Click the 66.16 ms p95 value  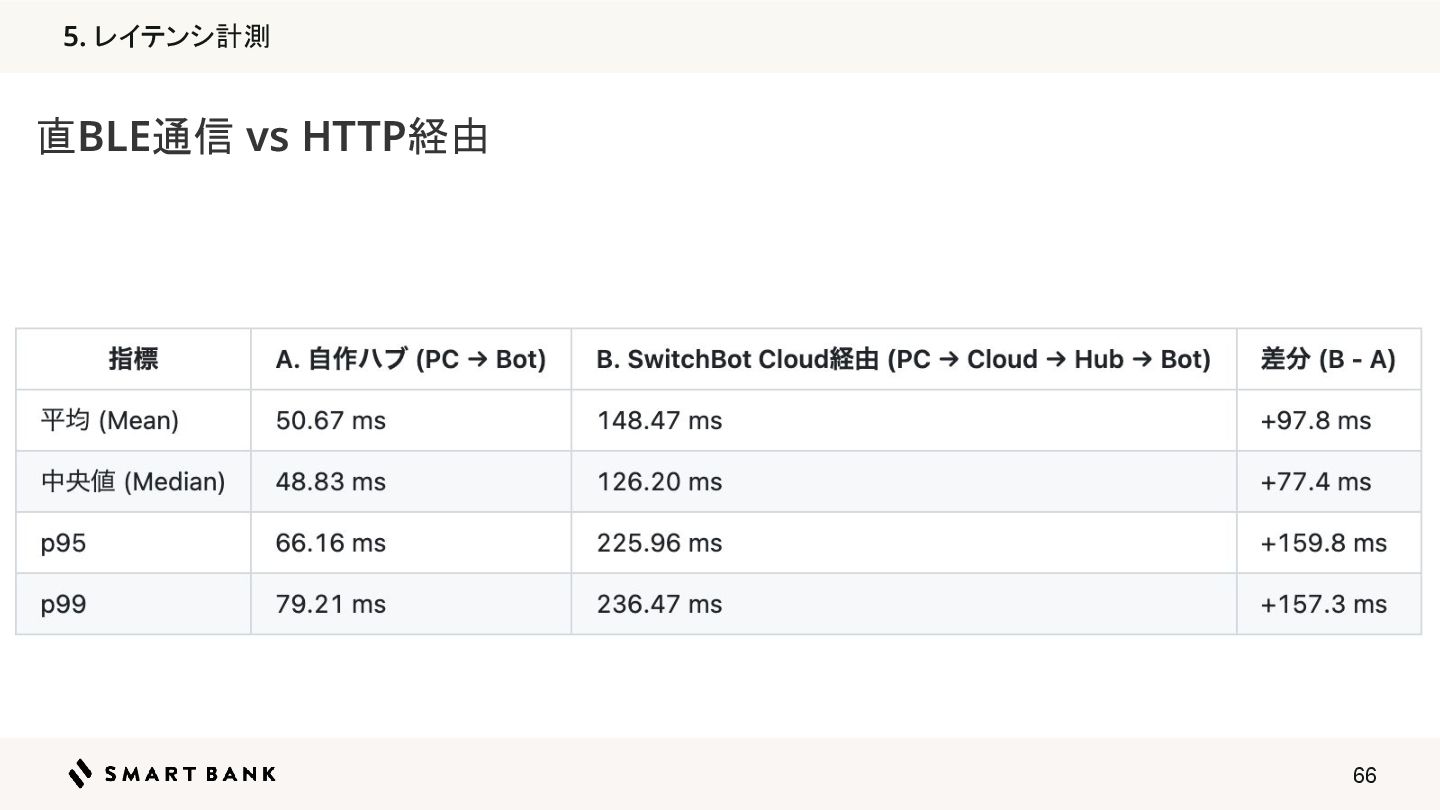click(x=331, y=543)
